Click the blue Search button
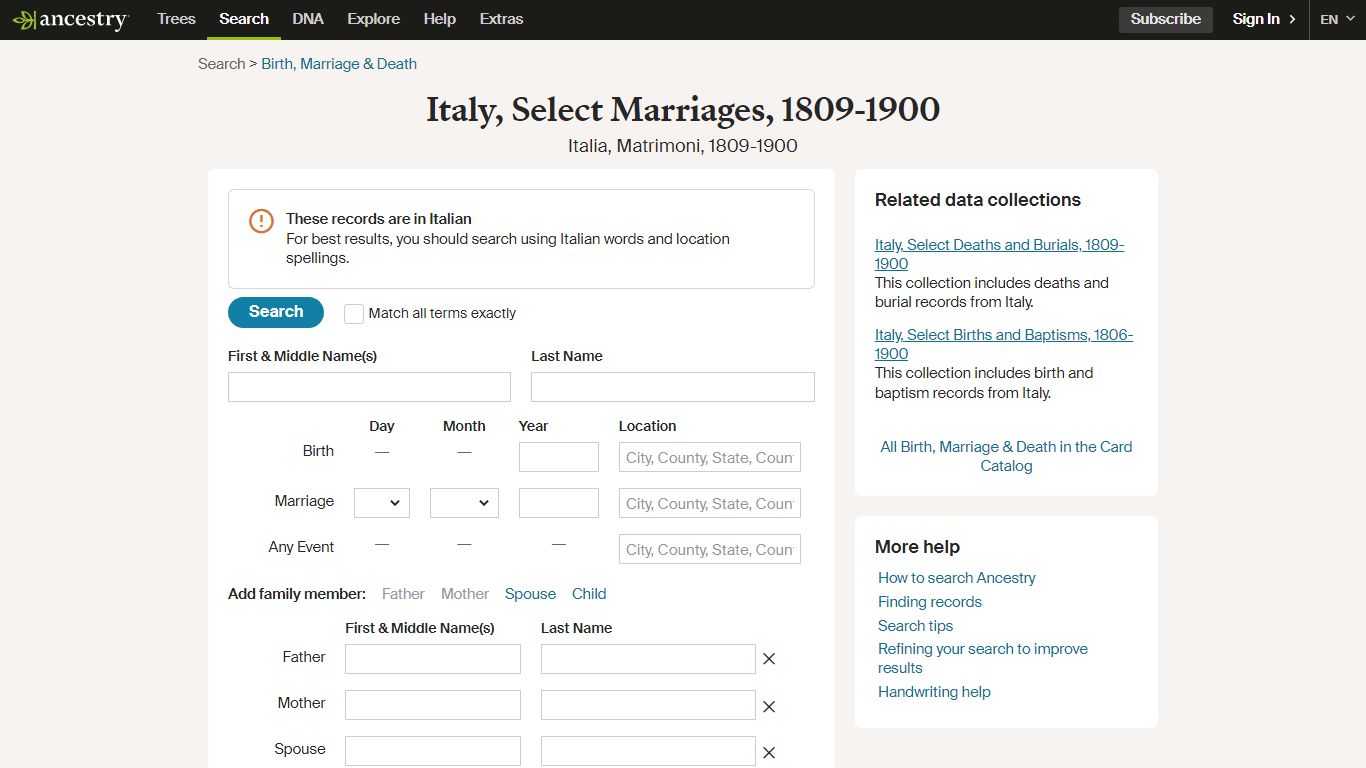1366x768 pixels. 276,312
